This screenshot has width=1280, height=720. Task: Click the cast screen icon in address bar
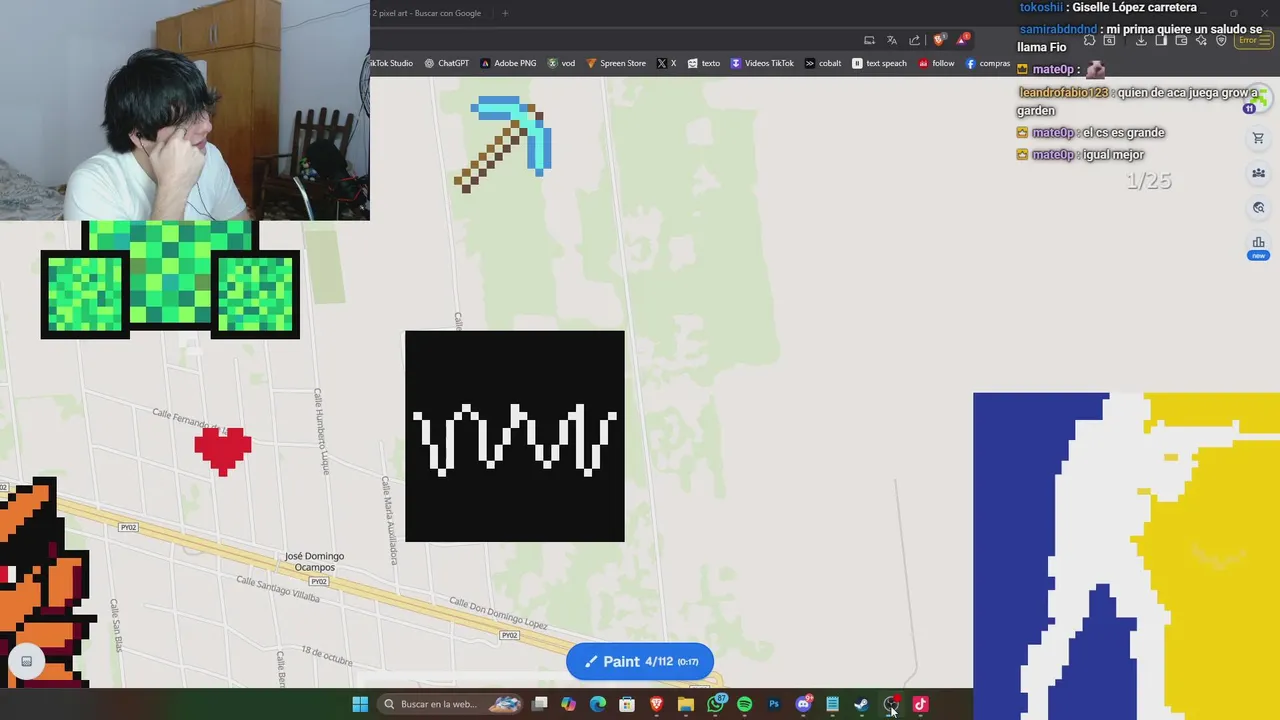[869, 40]
